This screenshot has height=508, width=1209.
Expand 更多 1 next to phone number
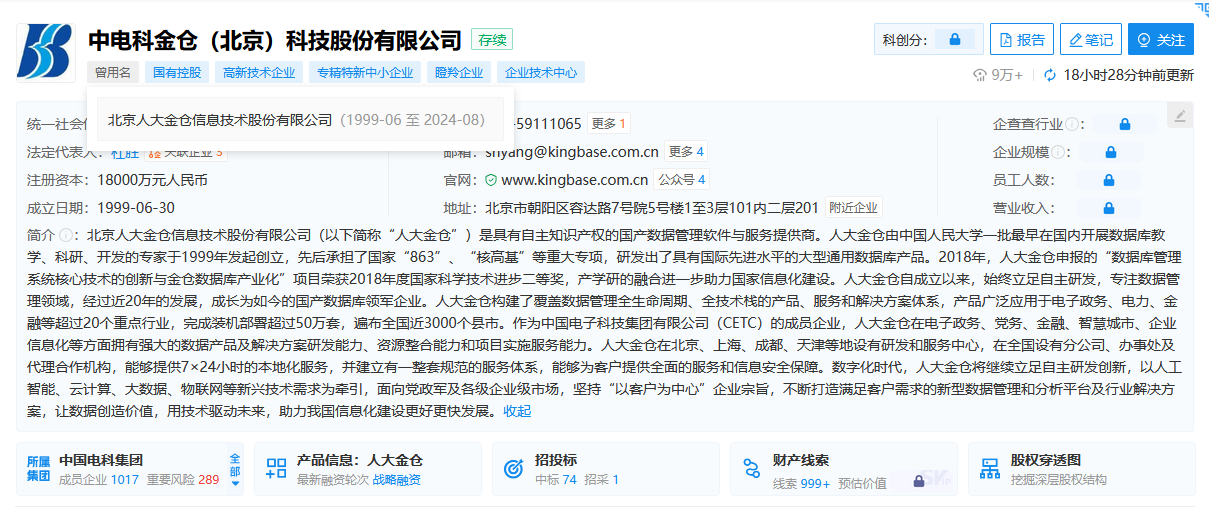point(609,124)
